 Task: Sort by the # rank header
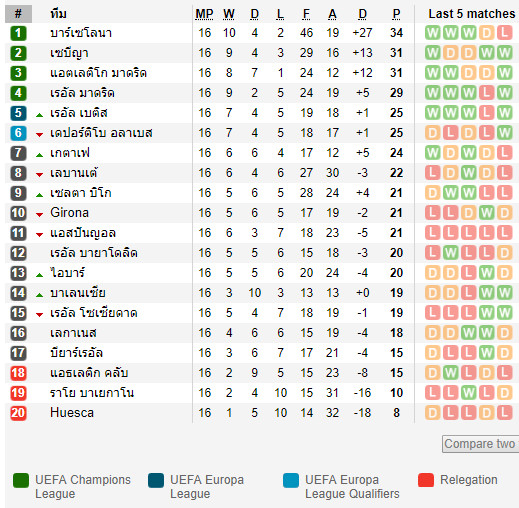[18, 14]
